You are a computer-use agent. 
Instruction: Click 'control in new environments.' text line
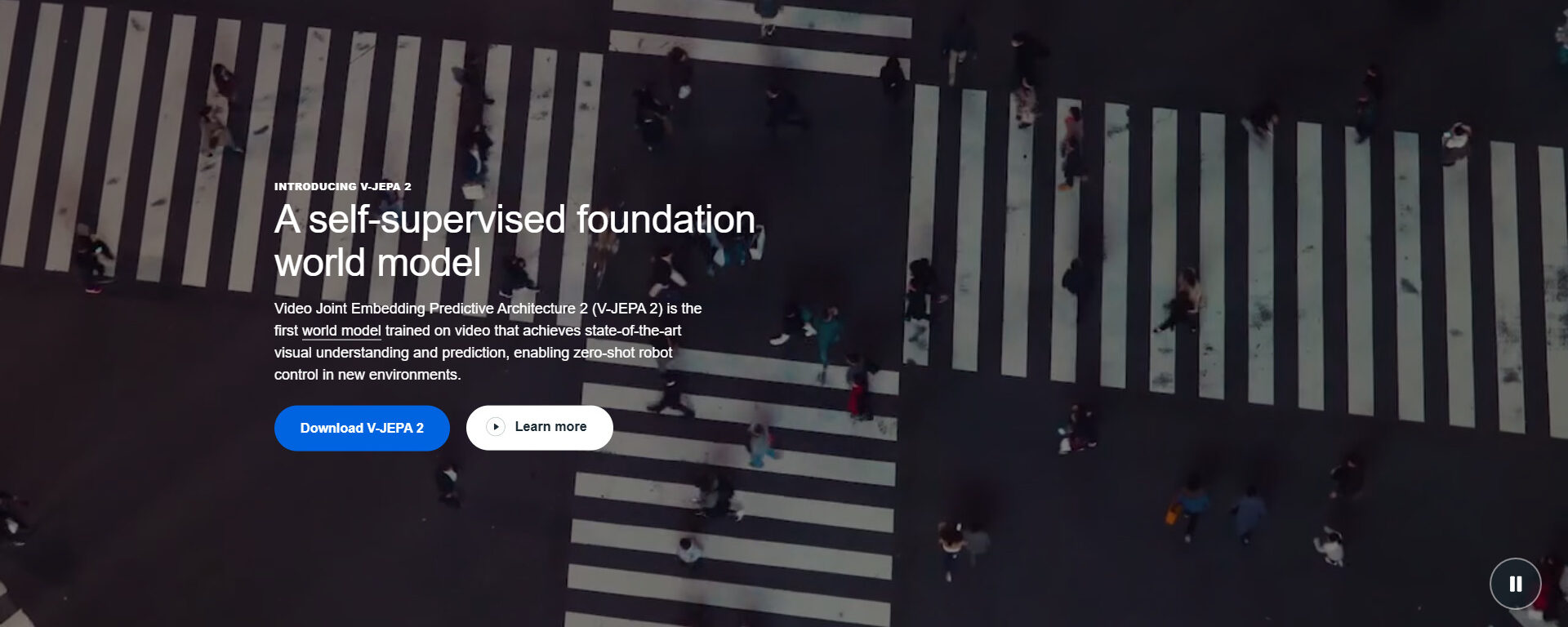click(367, 375)
